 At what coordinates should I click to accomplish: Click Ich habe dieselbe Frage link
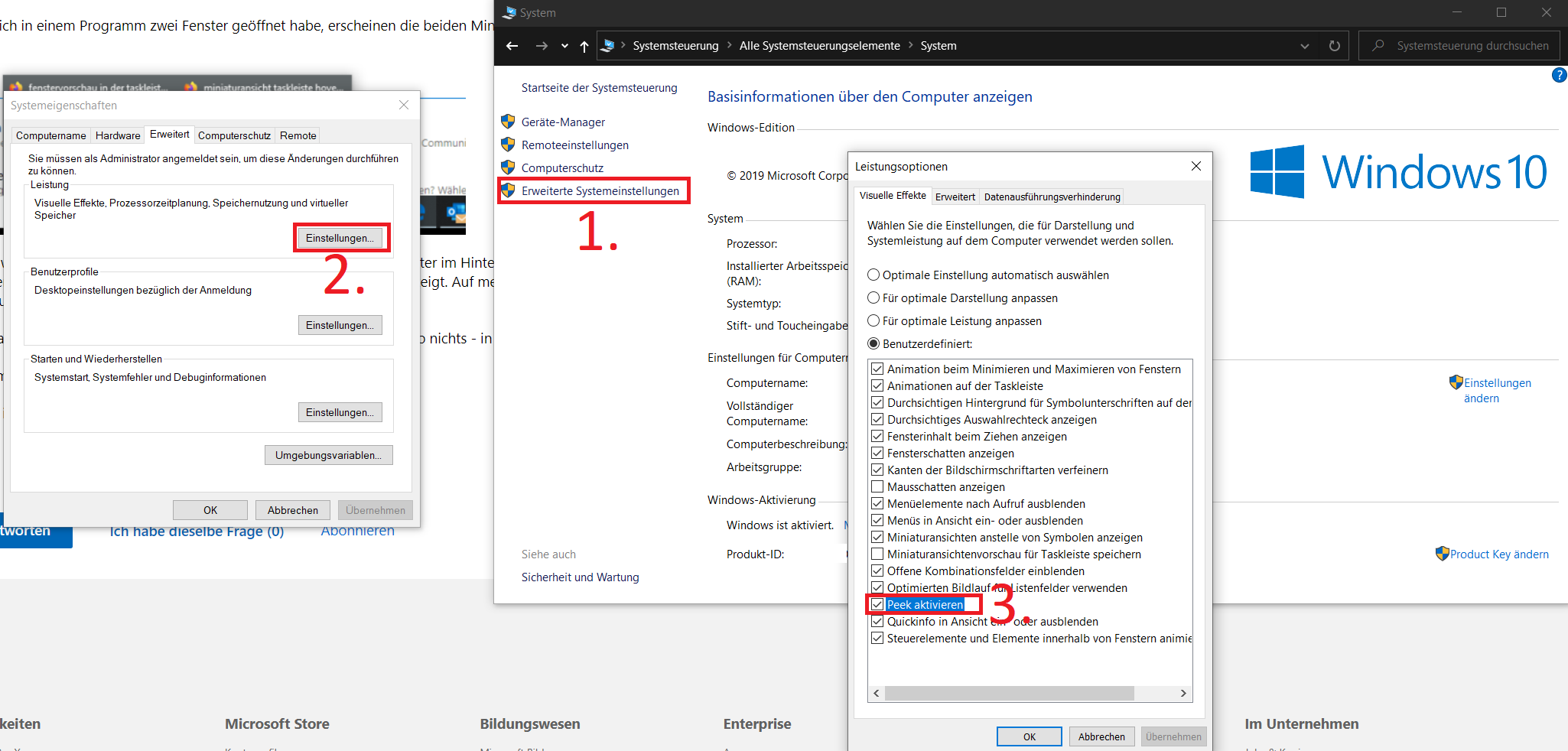pos(197,532)
